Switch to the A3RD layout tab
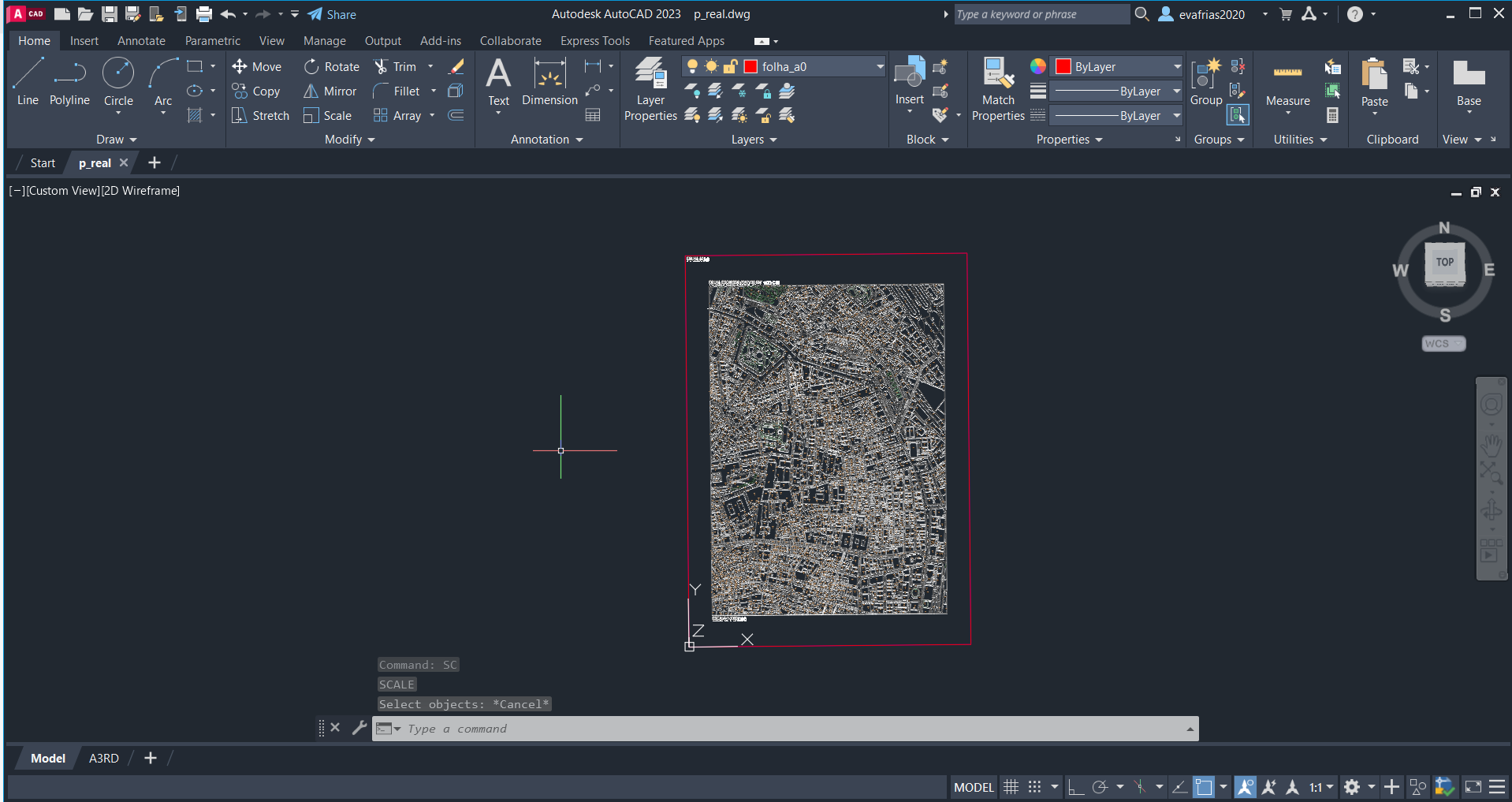The image size is (1512, 802). pyautogui.click(x=103, y=759)
